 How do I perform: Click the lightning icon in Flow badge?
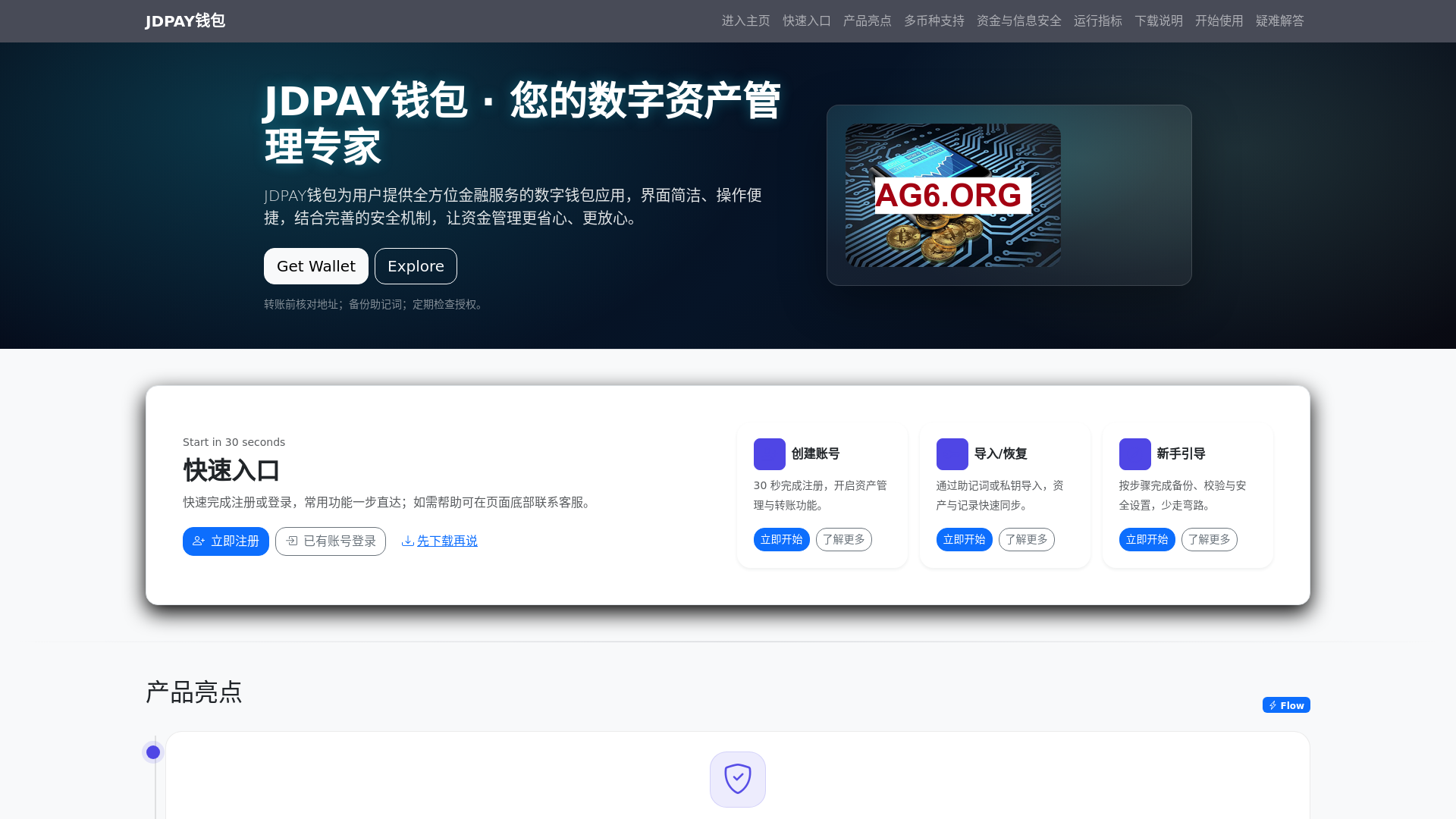click(1273, 705)
